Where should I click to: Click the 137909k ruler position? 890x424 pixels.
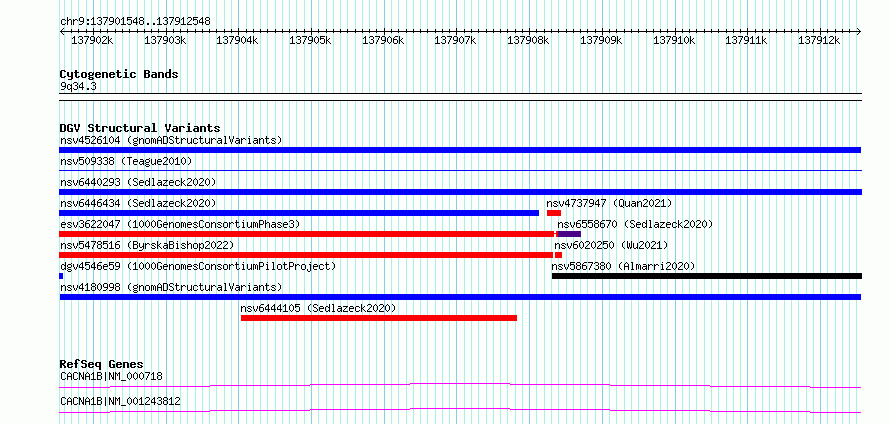point(602,40)
